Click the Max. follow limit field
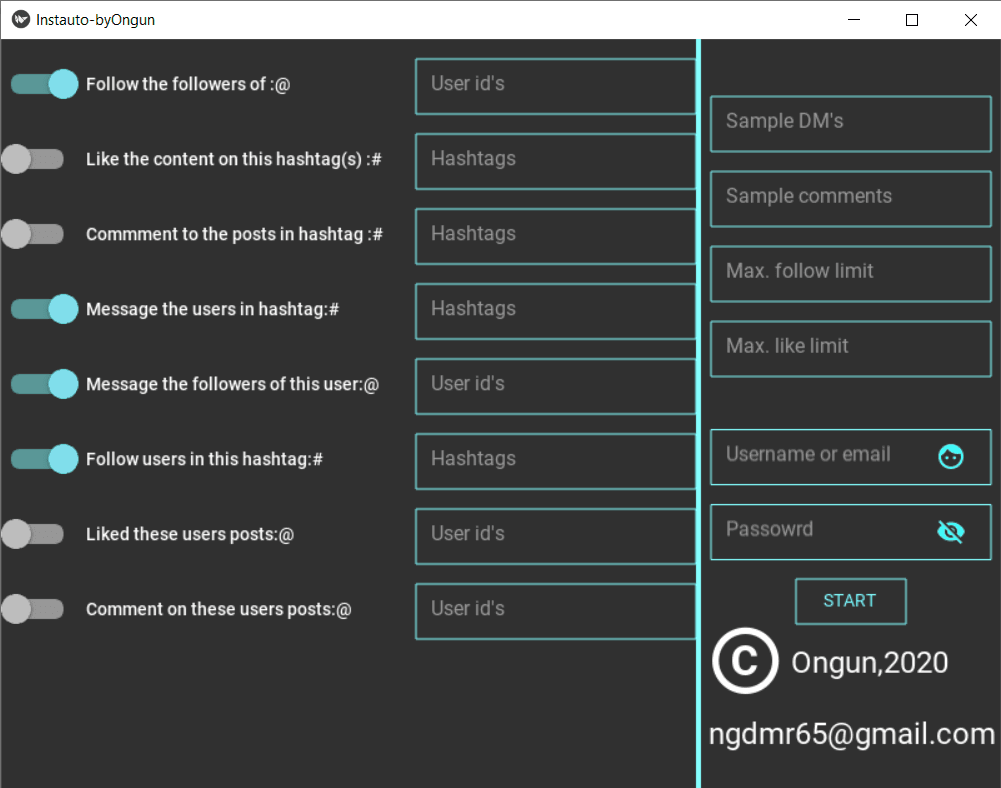This screenshot has width=1001, height=788. pyautogui.click(x=850, y=274)
